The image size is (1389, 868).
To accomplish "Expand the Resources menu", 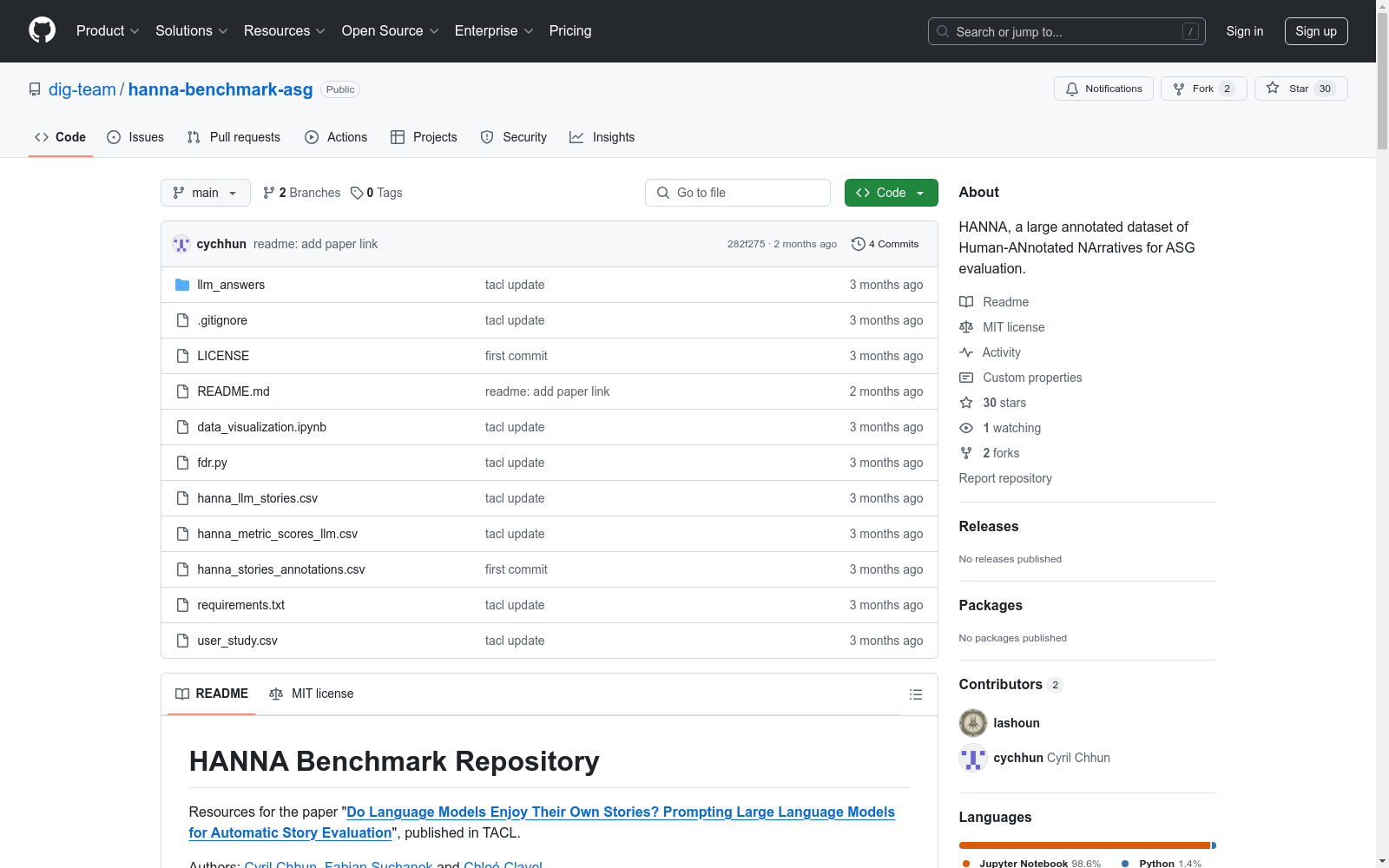I will click(285, 30).
